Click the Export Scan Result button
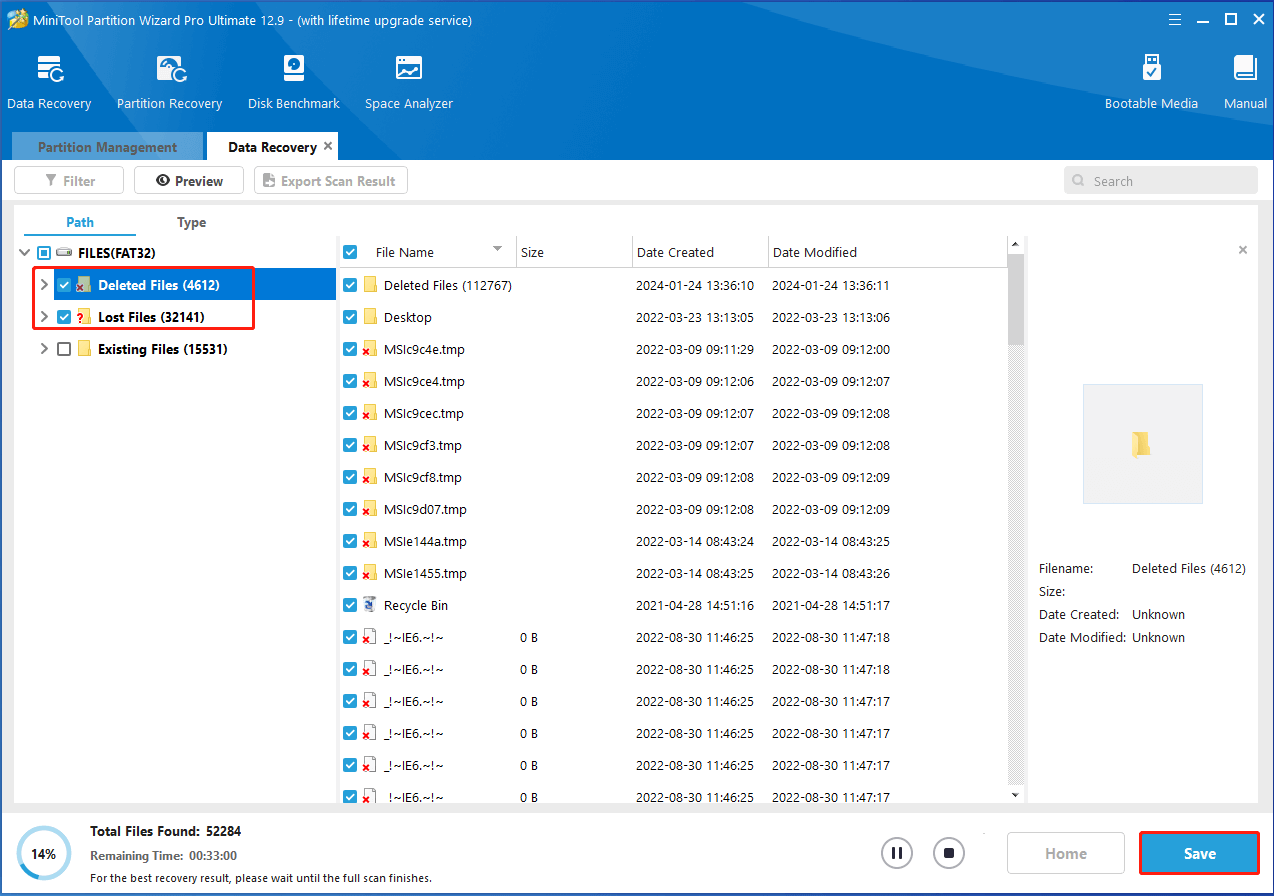The width and height of the screenshot is (1274, 896). click(x=331, y=181)
